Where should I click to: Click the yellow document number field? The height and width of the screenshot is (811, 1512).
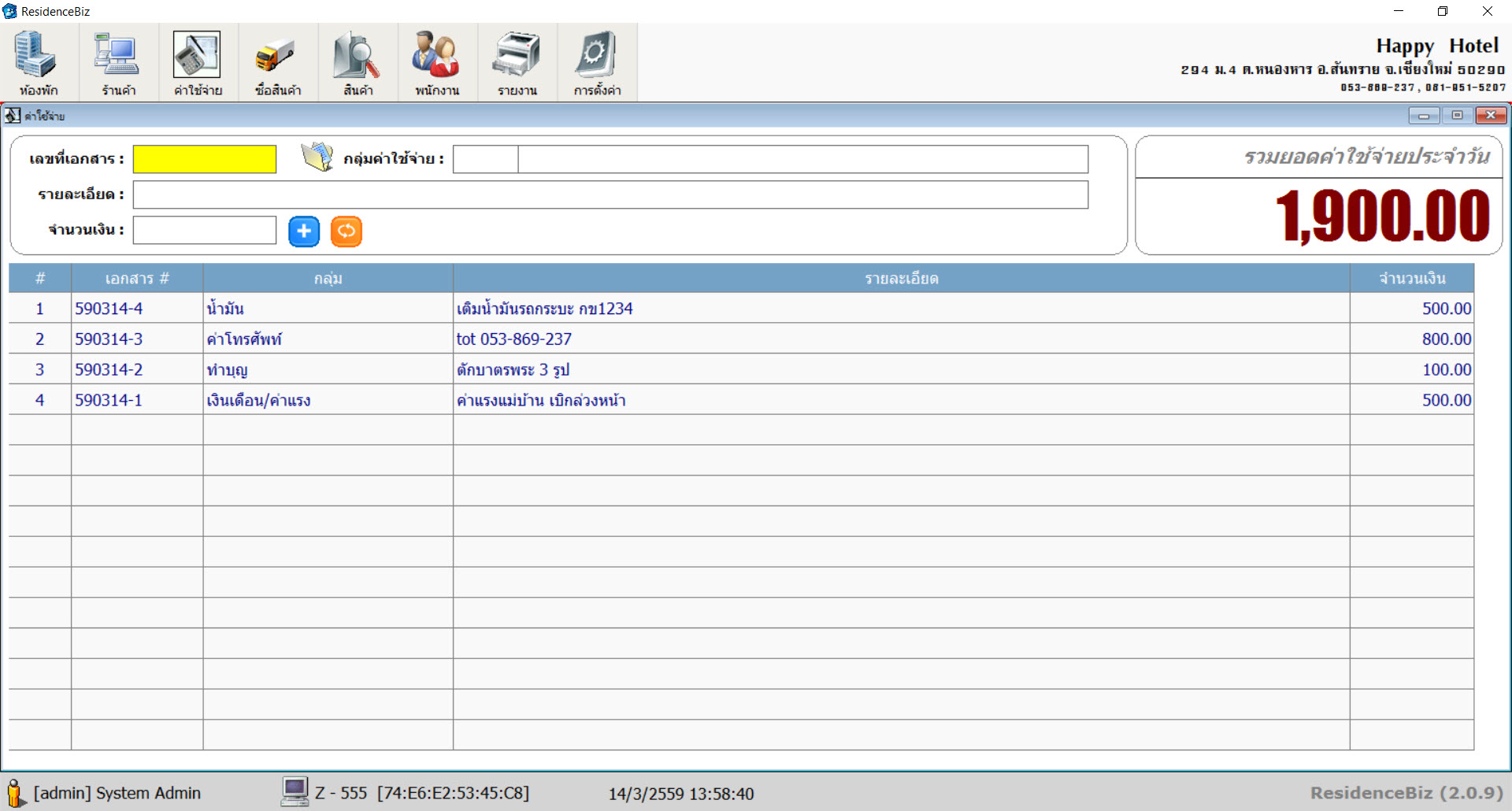tap(205, 159)
